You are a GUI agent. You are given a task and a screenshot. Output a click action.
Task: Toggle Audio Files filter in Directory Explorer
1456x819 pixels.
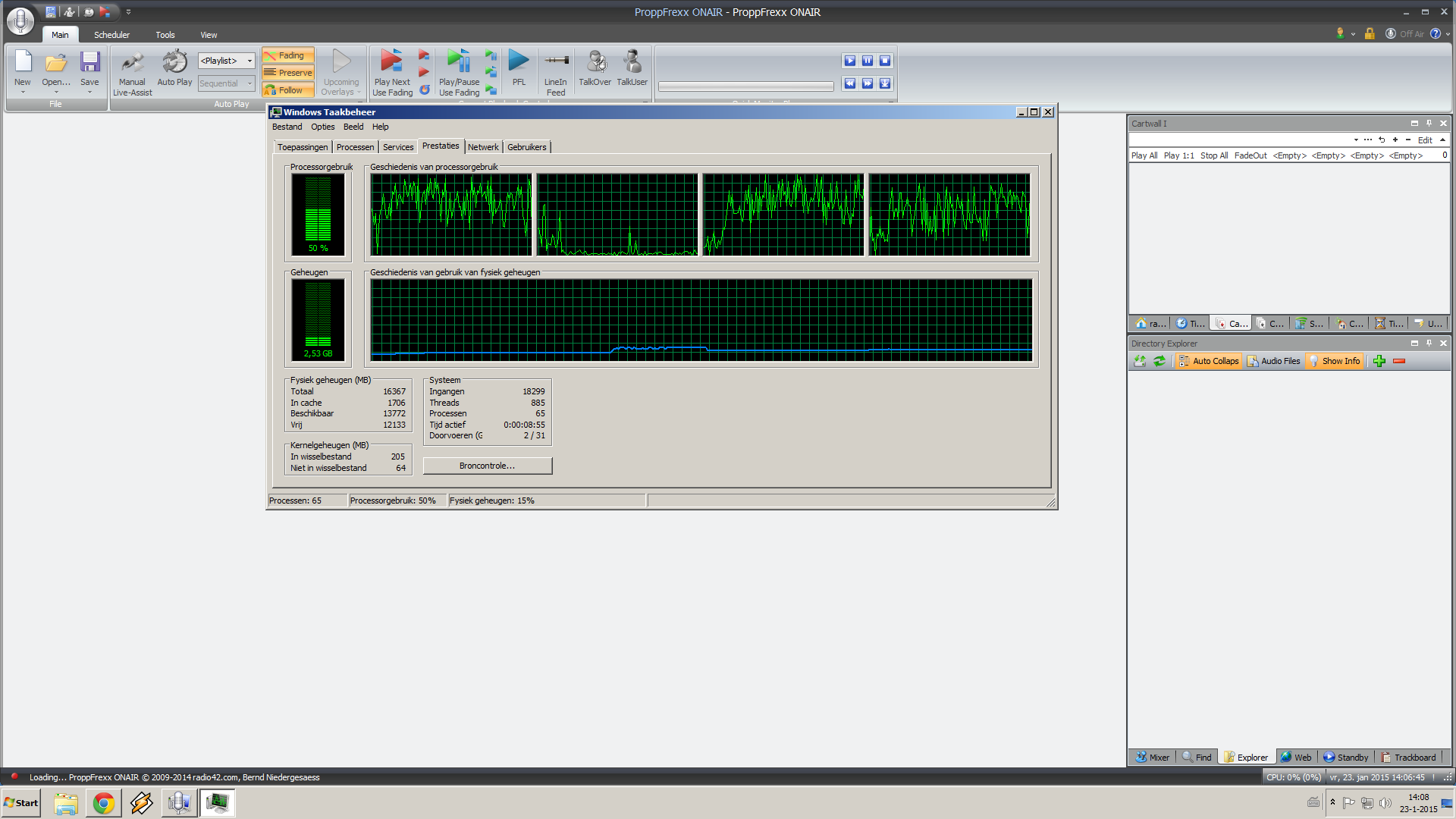click(1273, 361)
